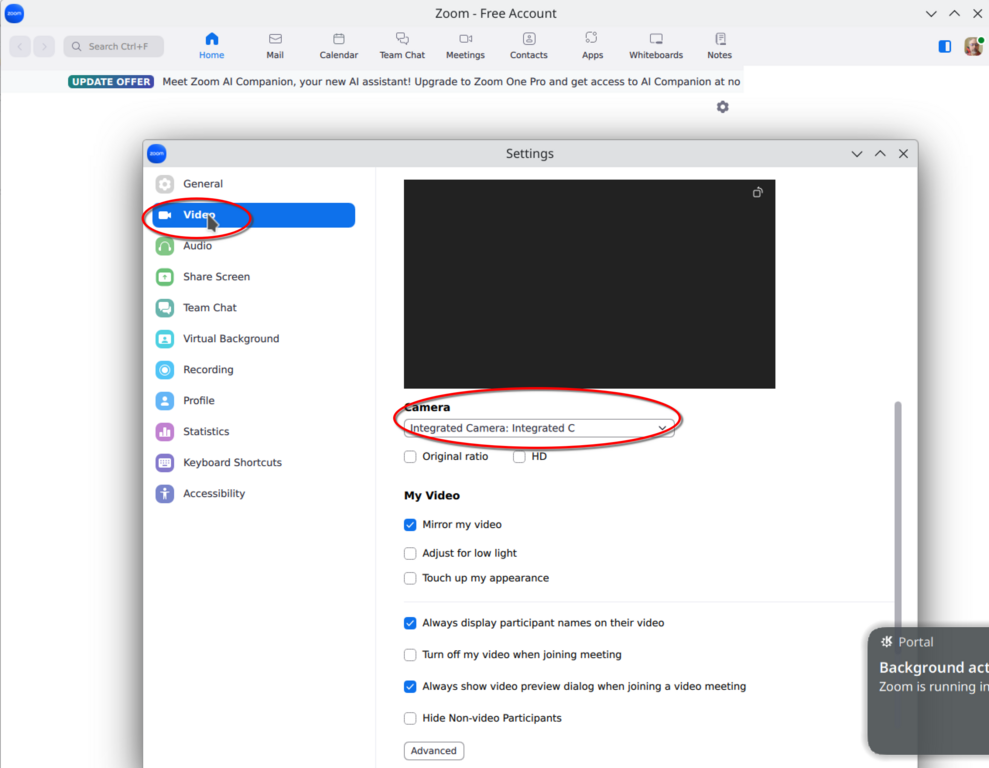Enable Touch up my appearance
This screenshot has height=768, width=989.
pyautogui.click(x=410, y=578)
